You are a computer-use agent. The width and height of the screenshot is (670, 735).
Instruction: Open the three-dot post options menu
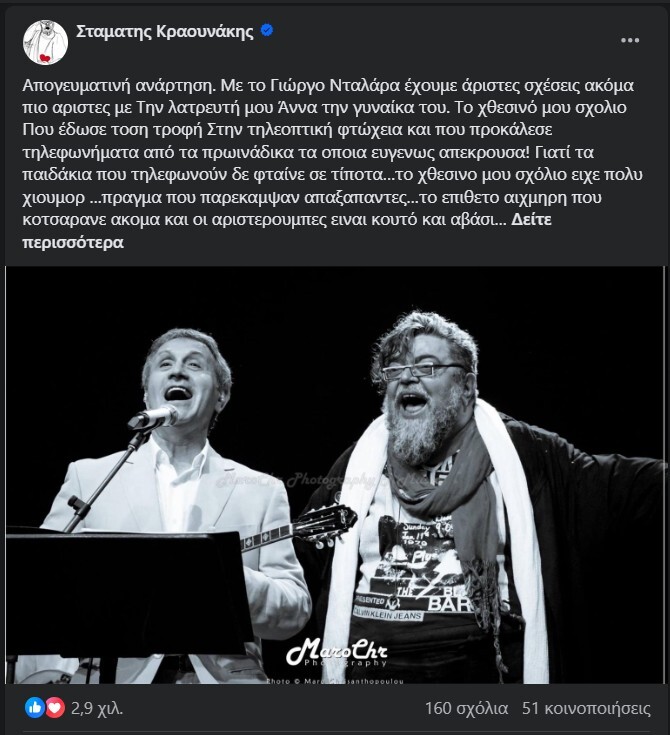(630, 40)
